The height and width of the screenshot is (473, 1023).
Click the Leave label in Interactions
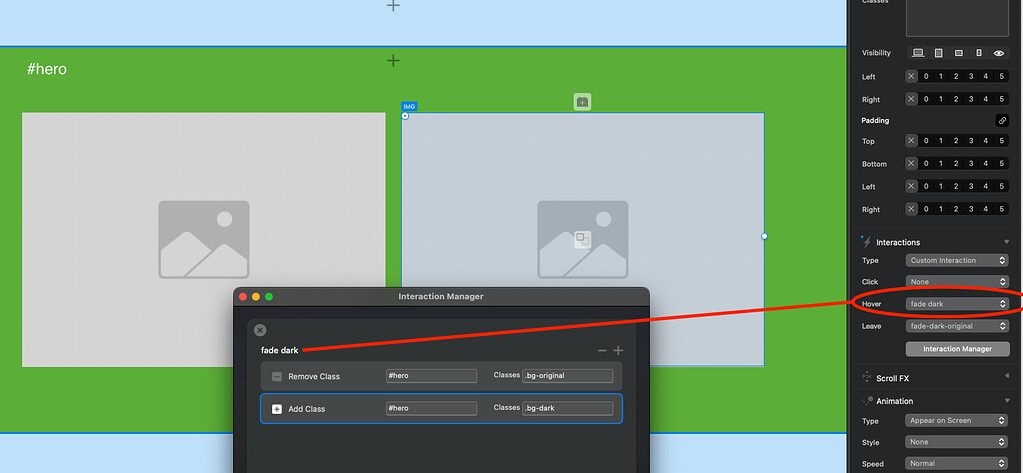click(871, 326)
